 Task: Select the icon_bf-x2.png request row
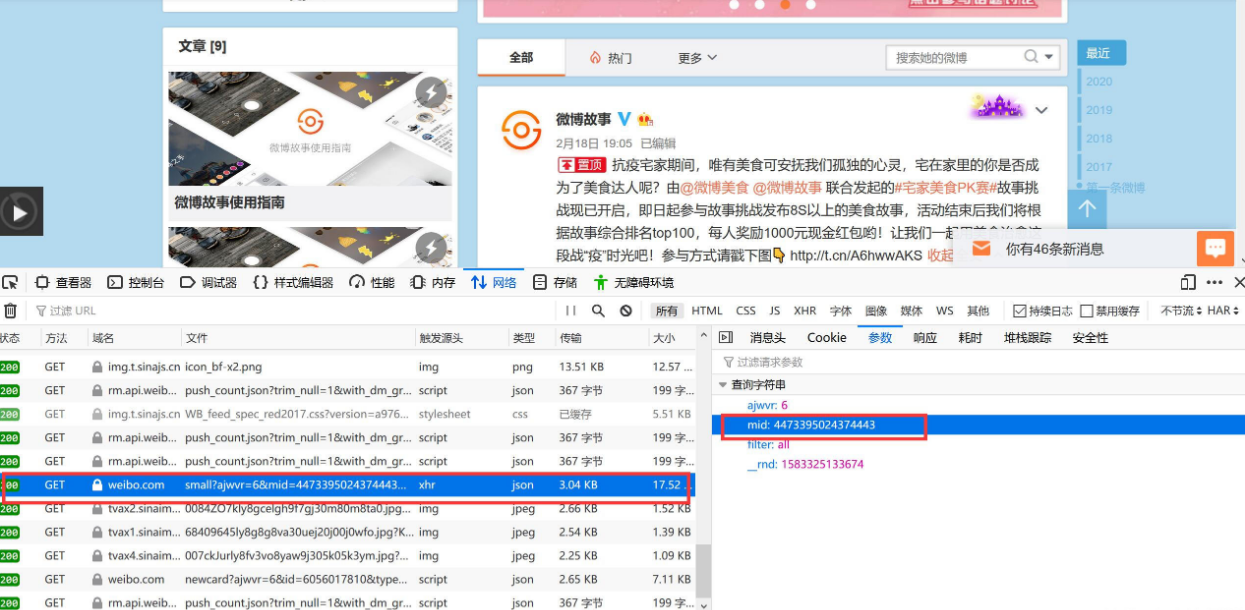coord(347,367)
